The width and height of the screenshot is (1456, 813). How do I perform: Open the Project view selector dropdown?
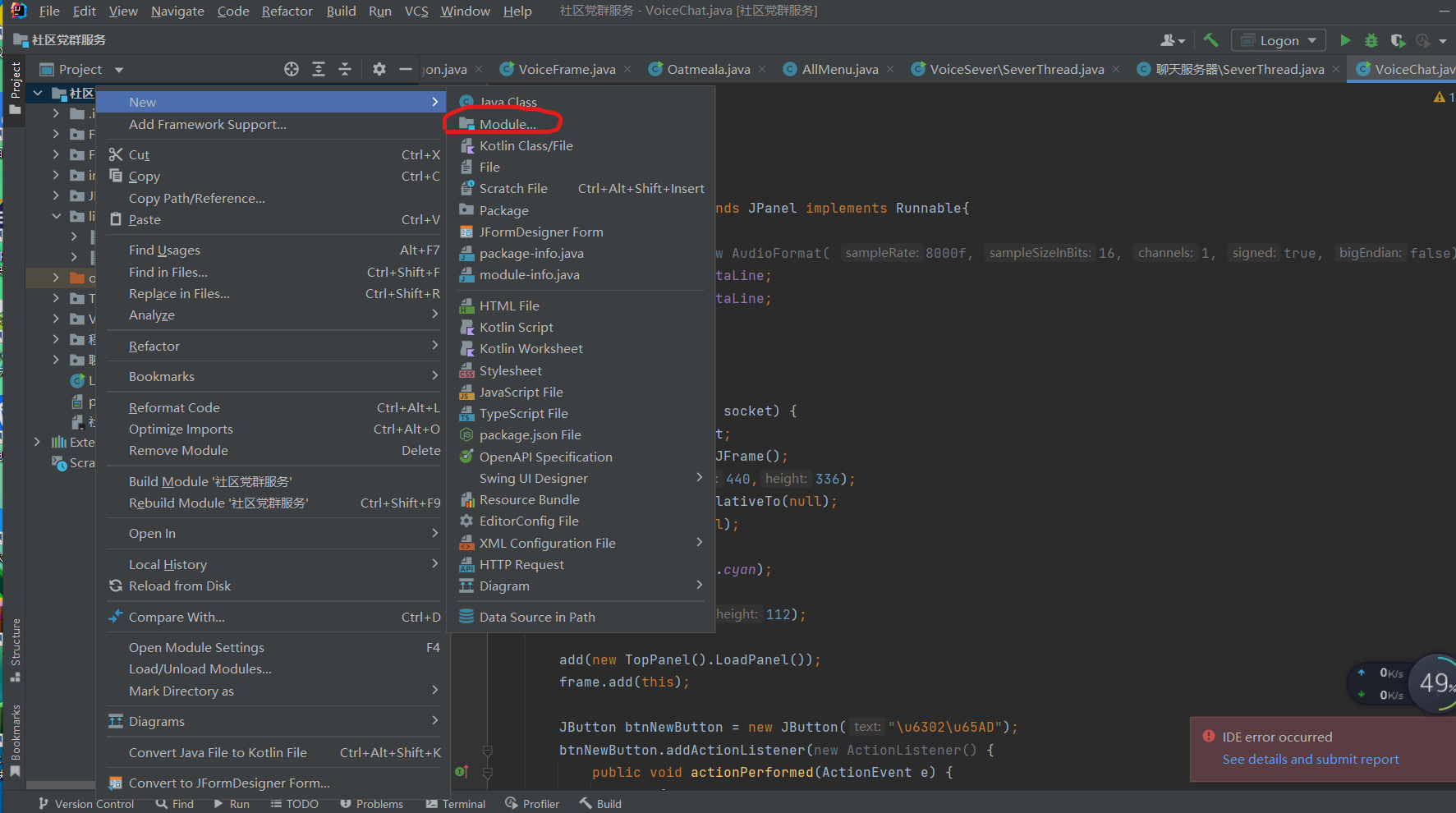pos(81,69)
